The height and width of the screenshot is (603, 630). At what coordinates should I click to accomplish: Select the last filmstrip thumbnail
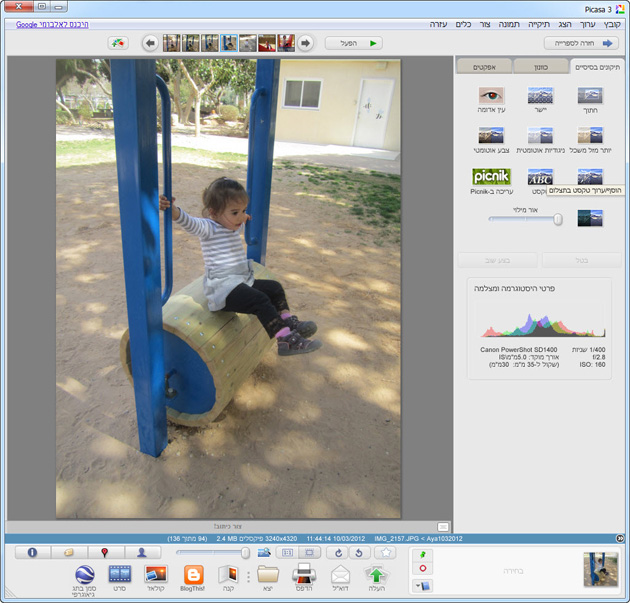(x=286, y=43)
